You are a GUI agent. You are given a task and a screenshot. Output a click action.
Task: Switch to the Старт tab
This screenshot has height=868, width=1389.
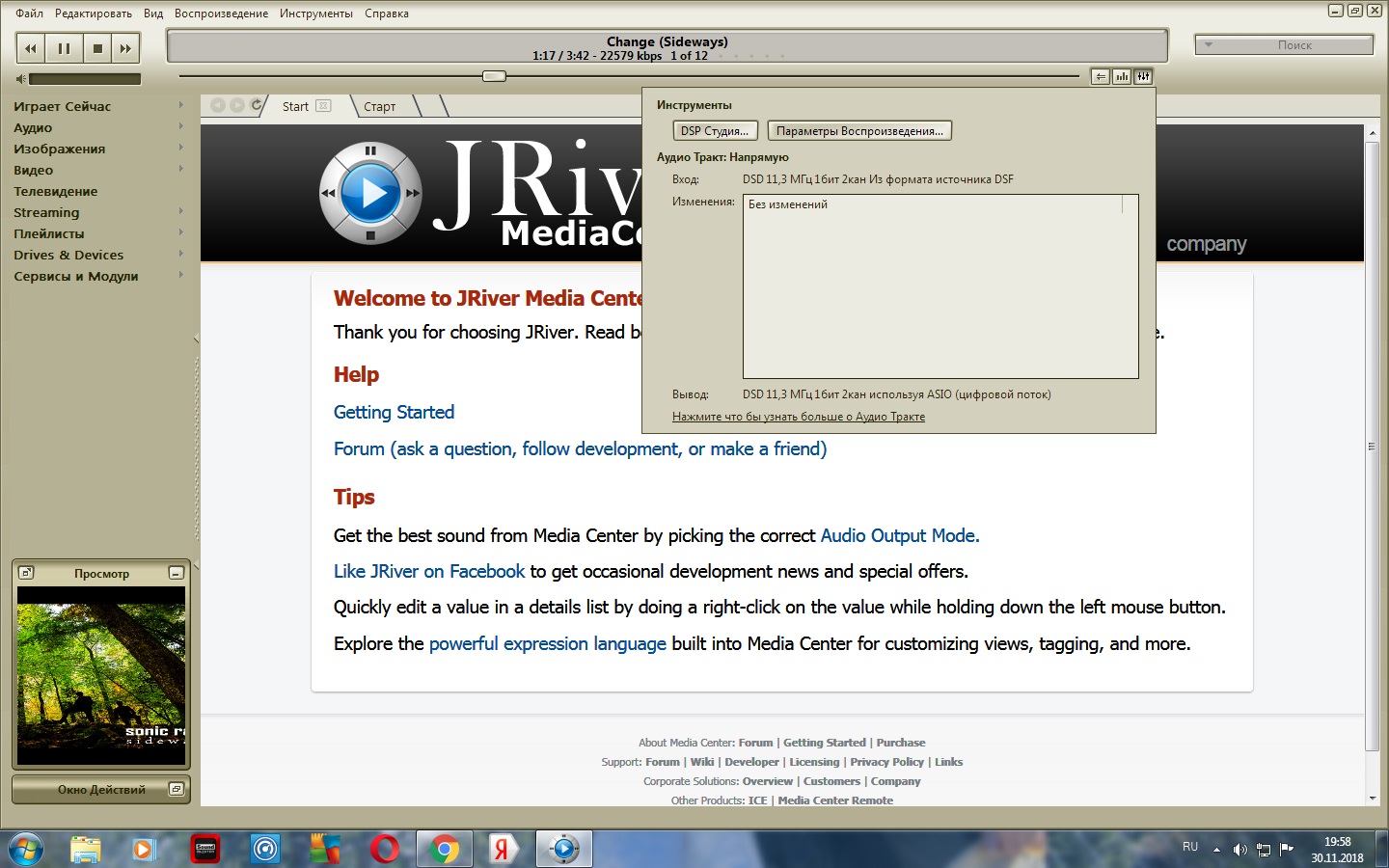(x=380, y=106)
